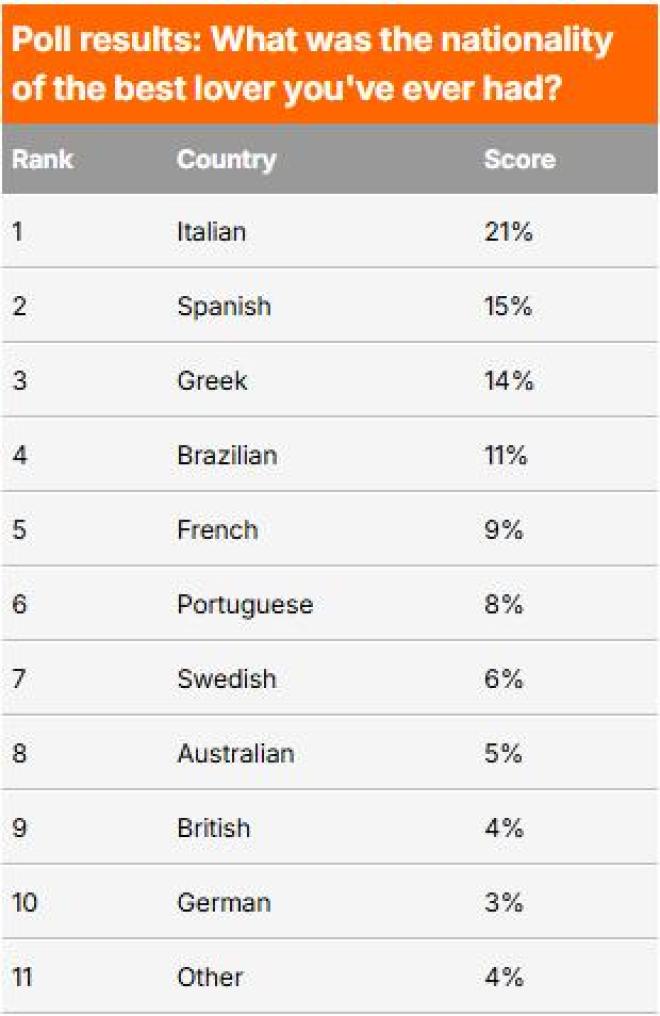Image resolution: width=660 pixels, height=1016 pixels.
Task: Select rank number 10
Action: click(x=25, y=902)
